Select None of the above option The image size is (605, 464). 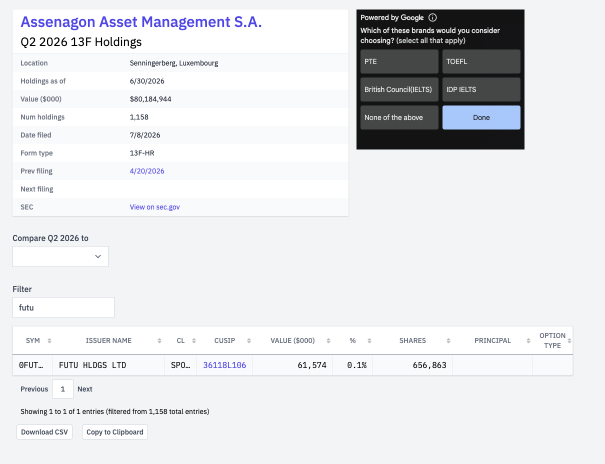point(399,118)
